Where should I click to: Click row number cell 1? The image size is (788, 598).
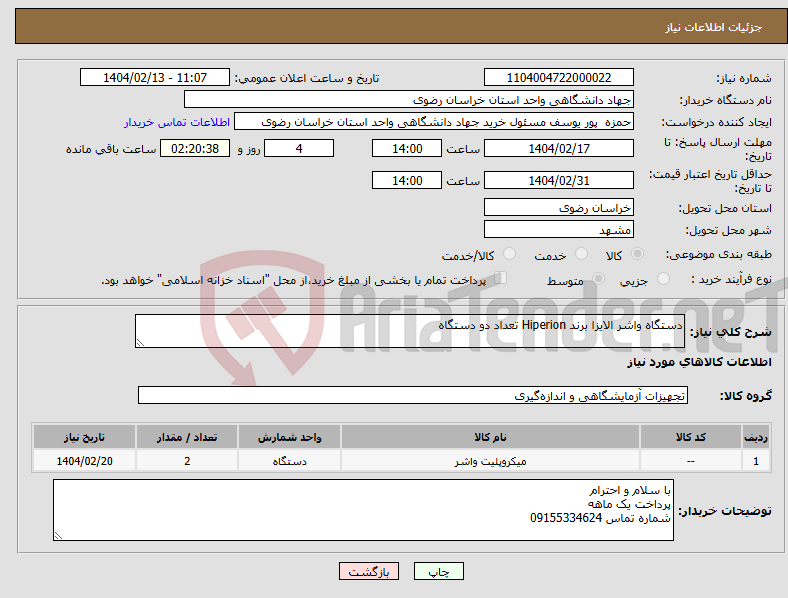[x=756, y=461]
